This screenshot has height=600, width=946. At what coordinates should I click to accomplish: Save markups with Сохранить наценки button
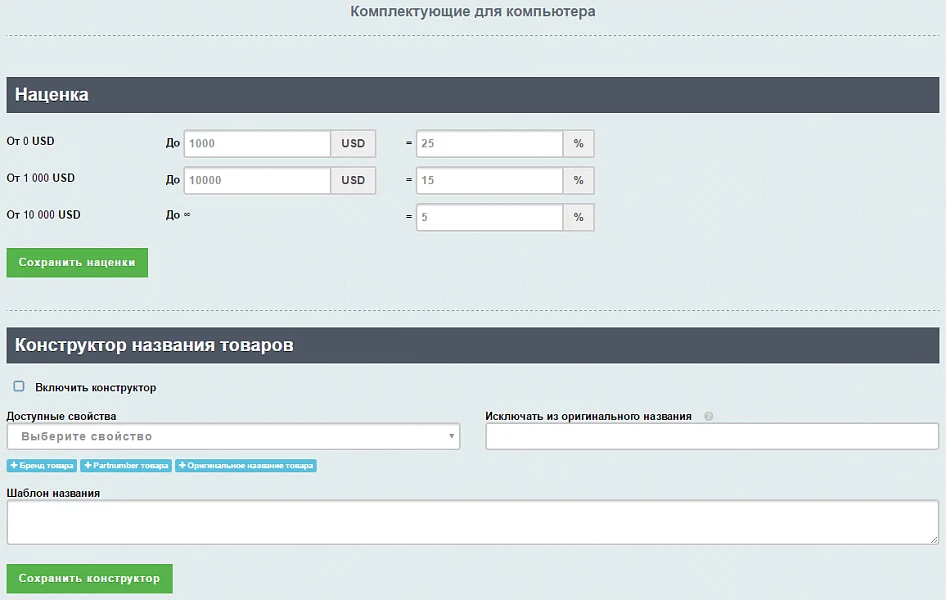tap(77, 263)
